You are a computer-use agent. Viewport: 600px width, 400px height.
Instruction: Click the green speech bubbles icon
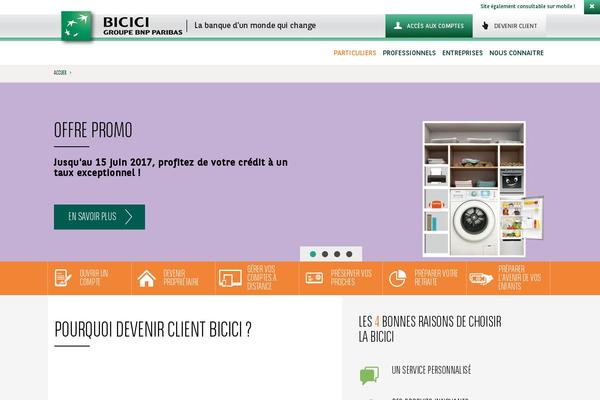click(369, 375)
